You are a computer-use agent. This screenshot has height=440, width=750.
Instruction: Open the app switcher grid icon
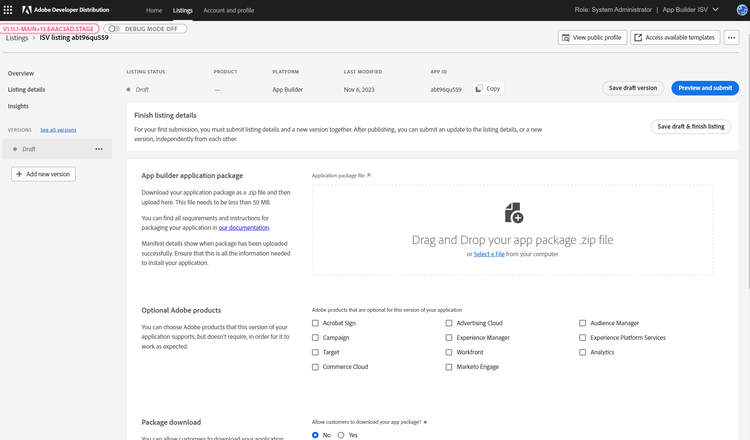pos(8,10)
